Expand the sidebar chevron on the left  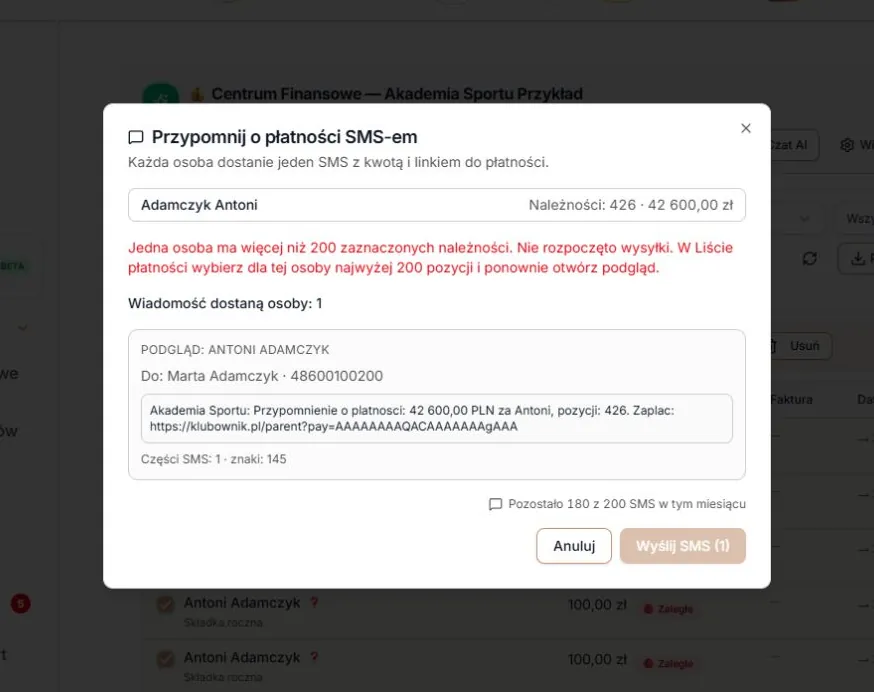tap(23, 328)
